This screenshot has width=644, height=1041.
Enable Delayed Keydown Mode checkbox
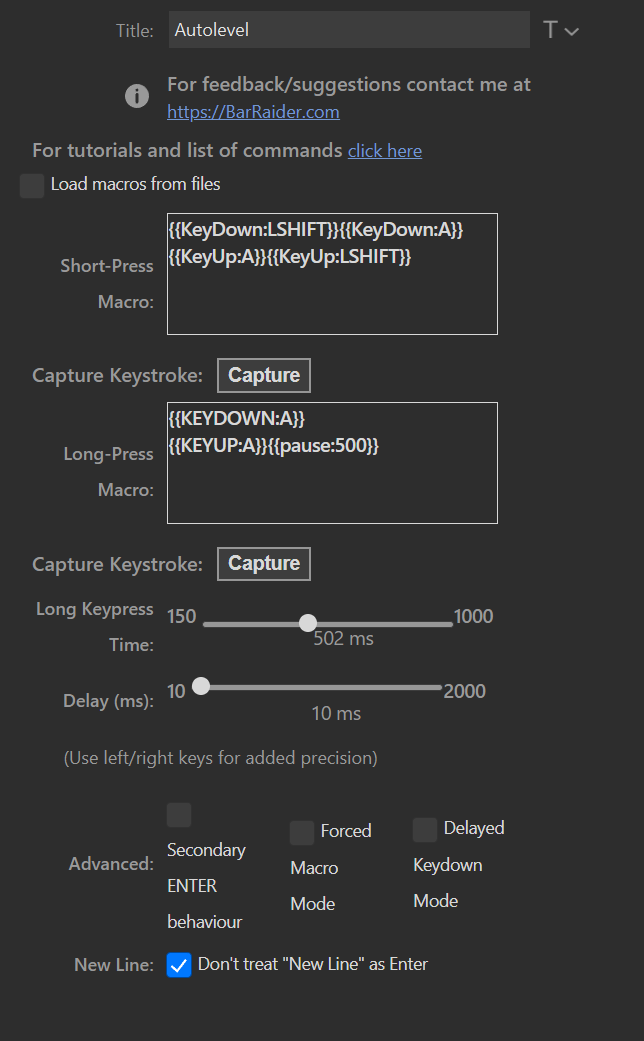pos(425,830)
